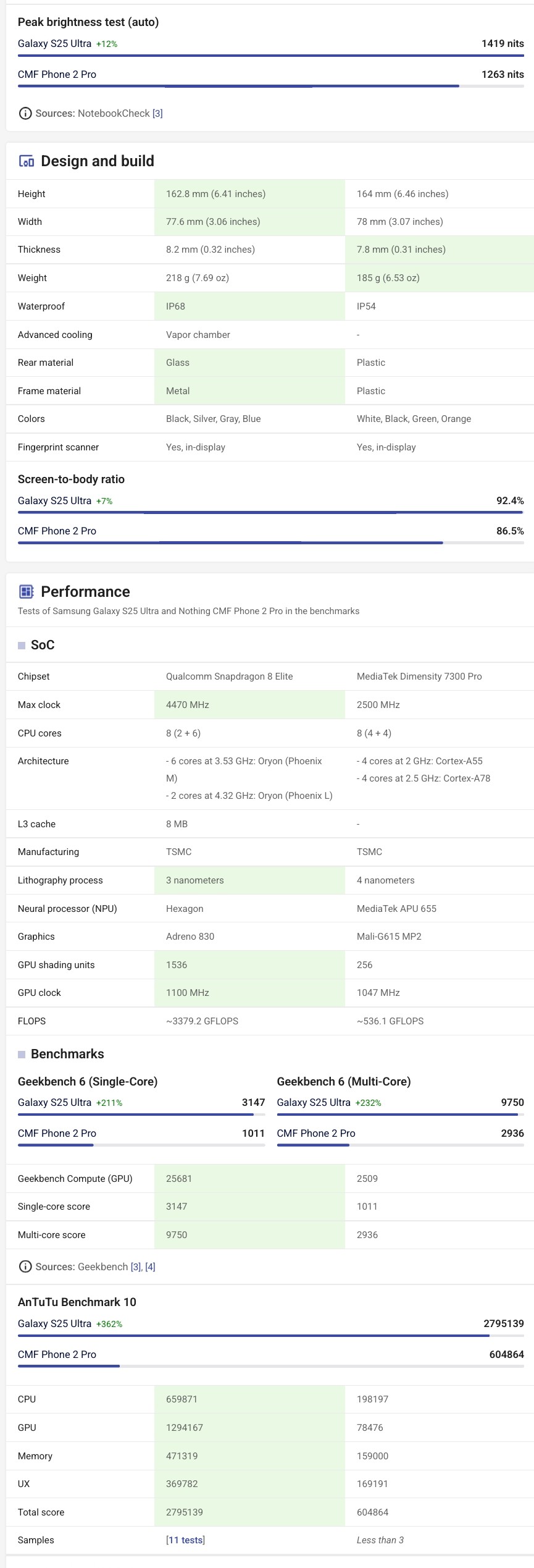The image size is (534, 1568).
Task: Click the Fingerprint scanner row label
Action: [x=58, y=447]
